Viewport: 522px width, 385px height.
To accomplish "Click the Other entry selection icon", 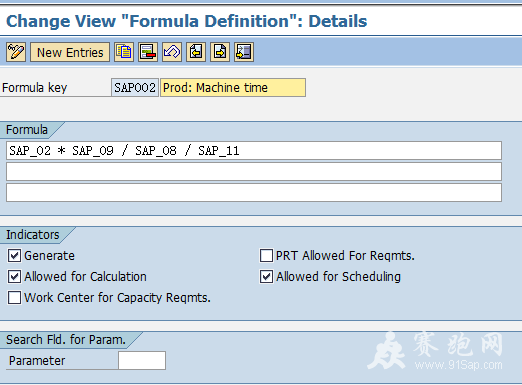I will click(244, 52).
